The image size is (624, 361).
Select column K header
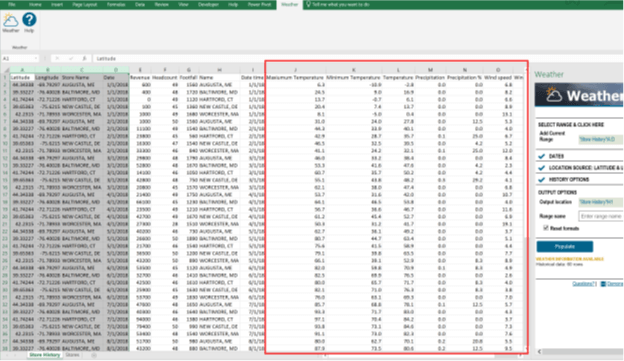[x=353, y=70]
